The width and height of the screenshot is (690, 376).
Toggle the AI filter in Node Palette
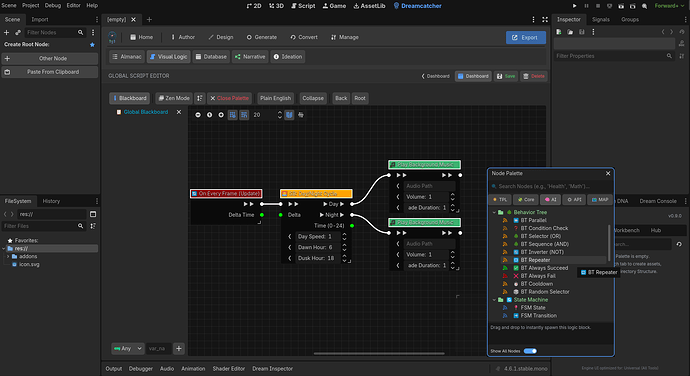click(x=551, y=199)
